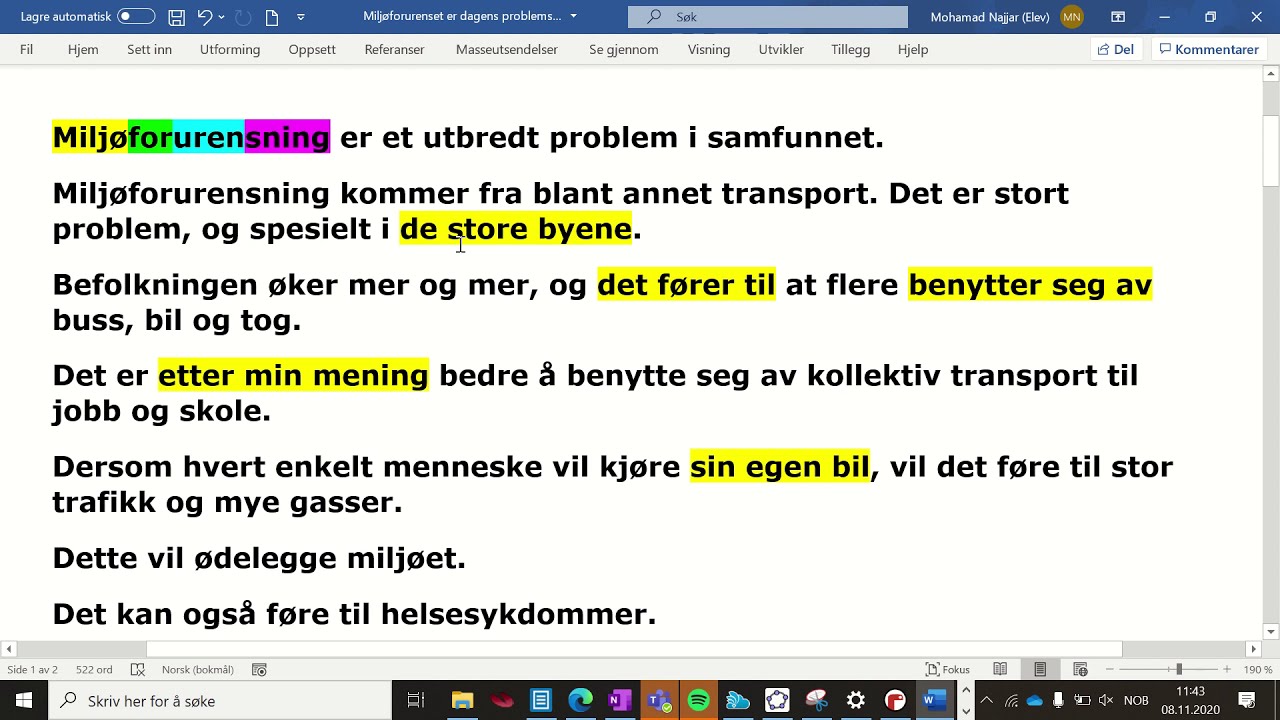This screenshot has width=1280, height=720.
Task: Click the Del share button
Action: point(1116,49)
